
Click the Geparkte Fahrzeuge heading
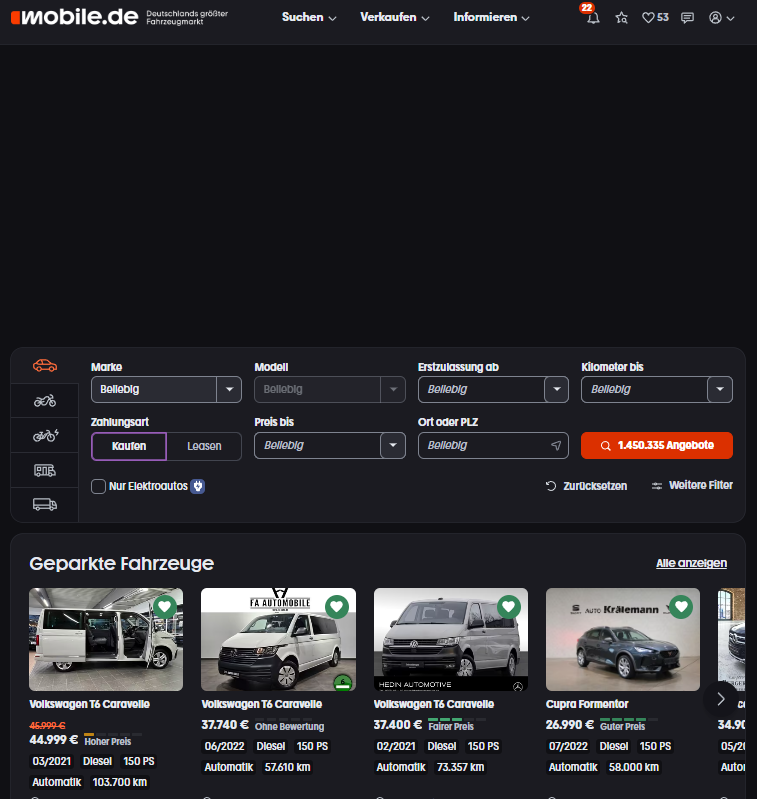tap(122, 564)
